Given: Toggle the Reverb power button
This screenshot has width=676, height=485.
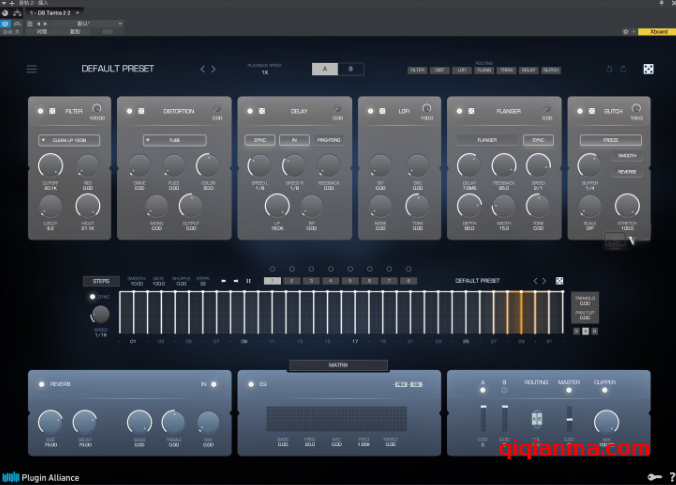Looking at the screenshot, I should (41, 384).
